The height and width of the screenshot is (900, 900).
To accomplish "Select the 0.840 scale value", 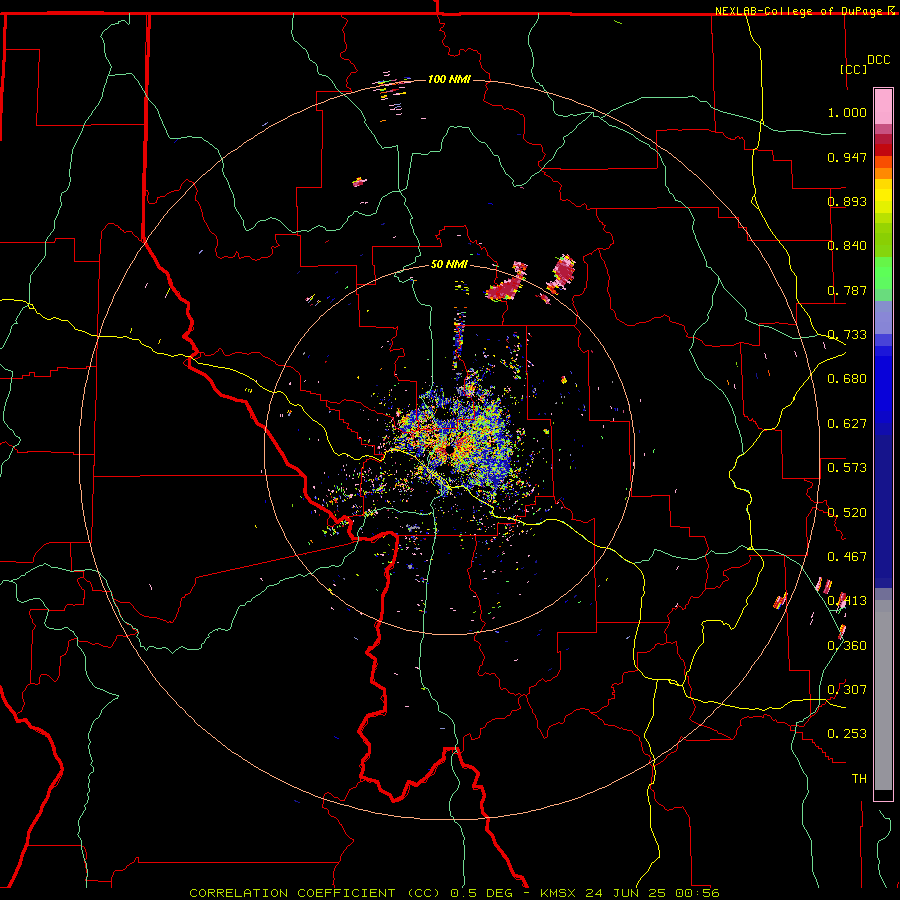I will (847, 246).
